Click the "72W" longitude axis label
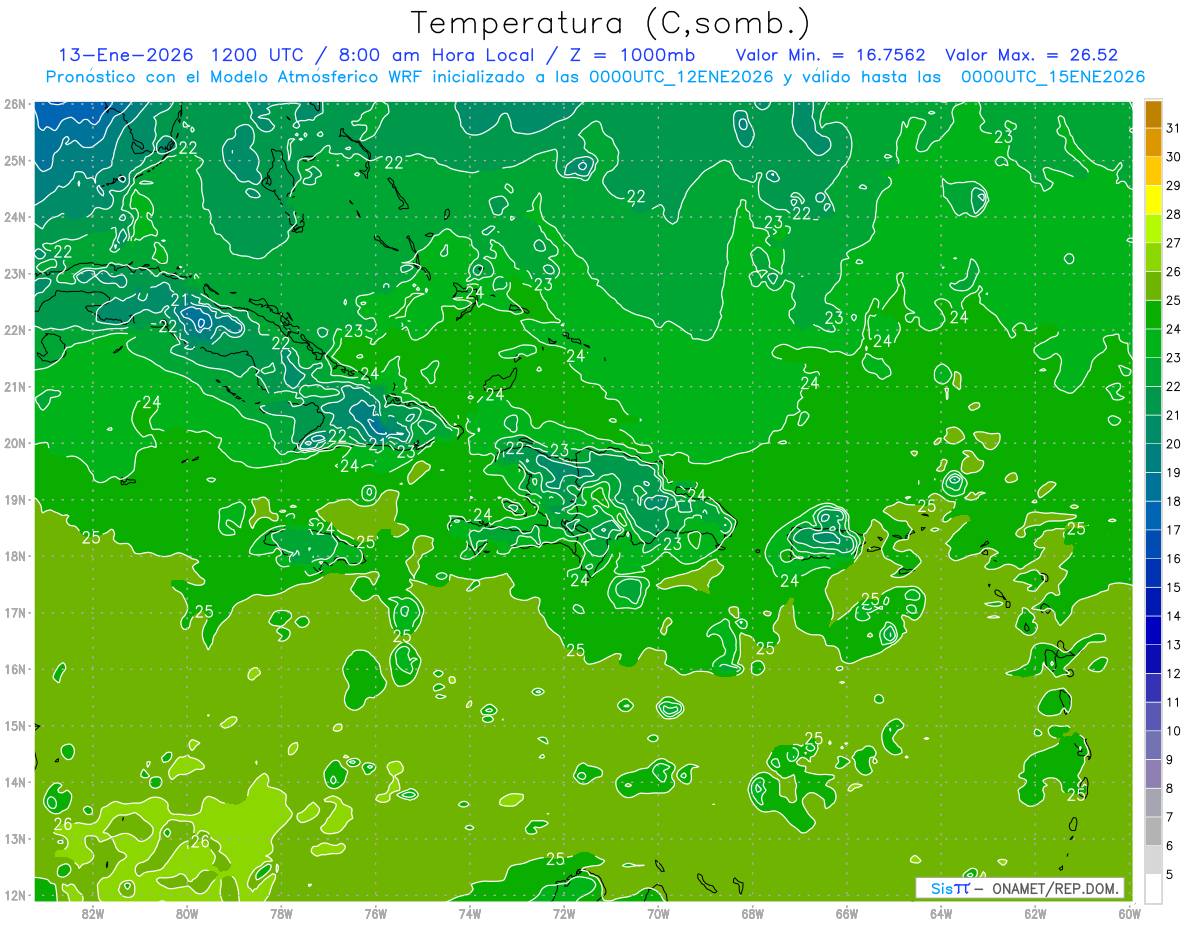This screenshot has width=1200, height=927. (563, 912)
